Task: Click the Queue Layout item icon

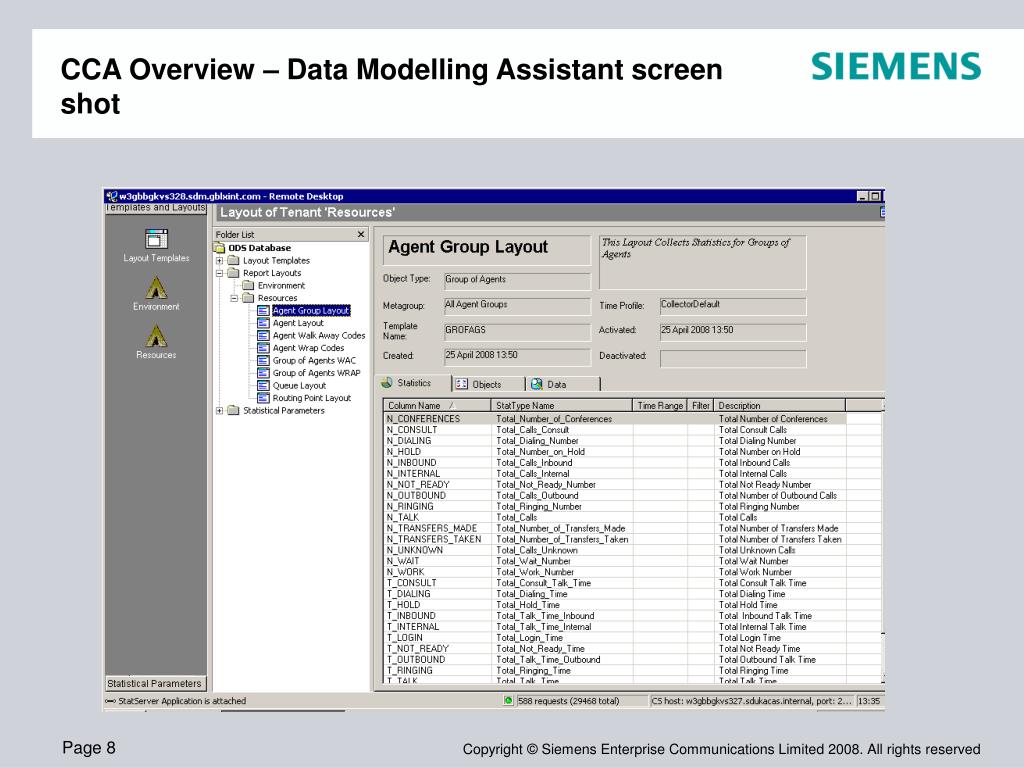Action: coord(263,385)
